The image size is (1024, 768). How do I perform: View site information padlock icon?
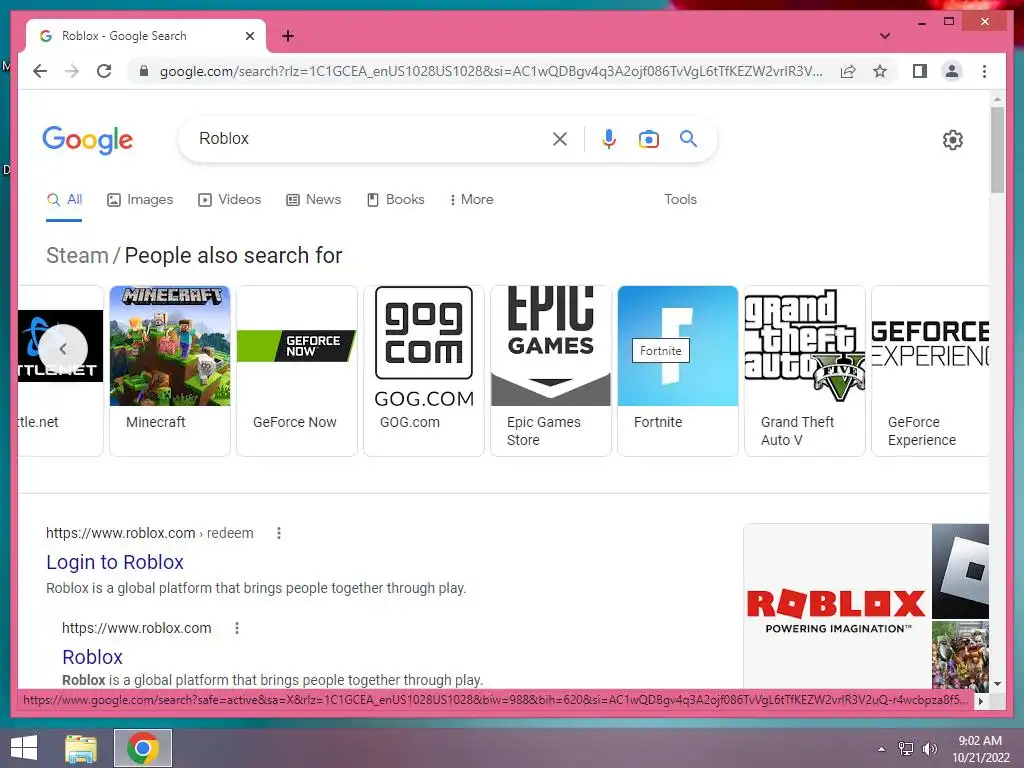[144, 71]
